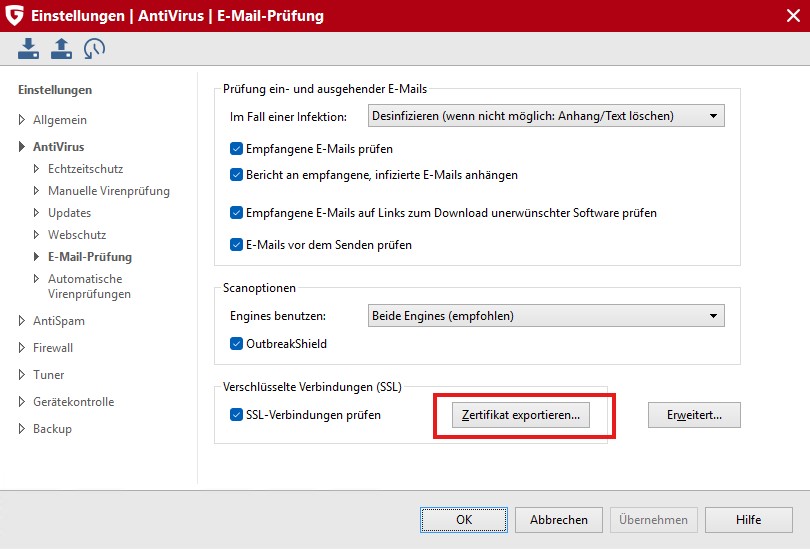Open the Erweitert advanced options
The height and width of the screenshot is (549, 810).
coord(694,415)
